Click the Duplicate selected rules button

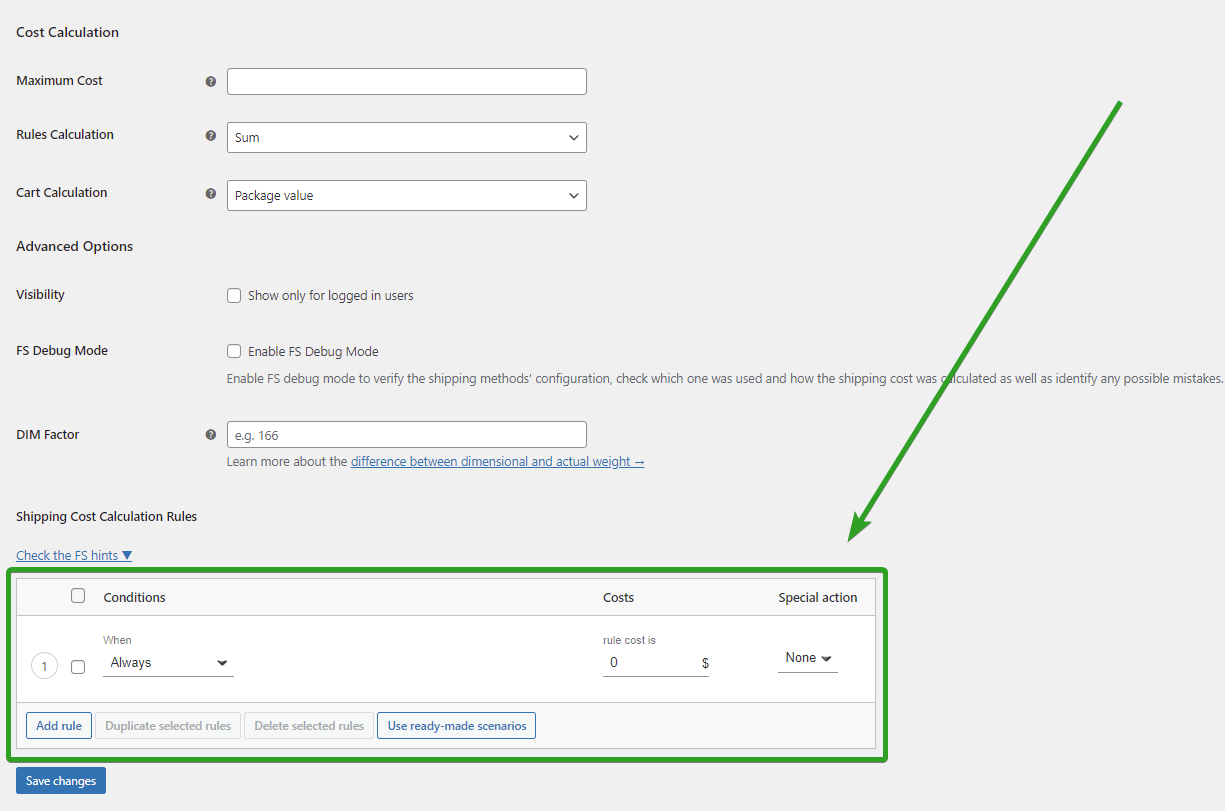(168, 726)
